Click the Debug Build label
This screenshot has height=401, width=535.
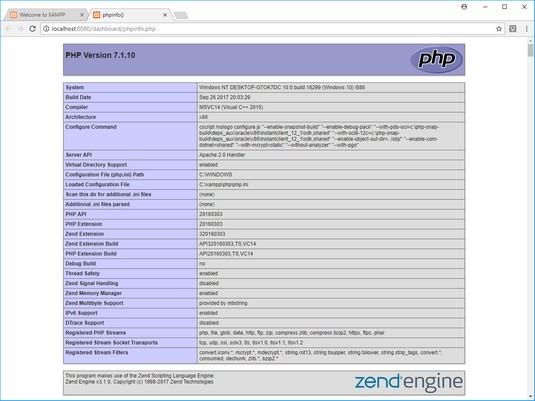[81, 264]
